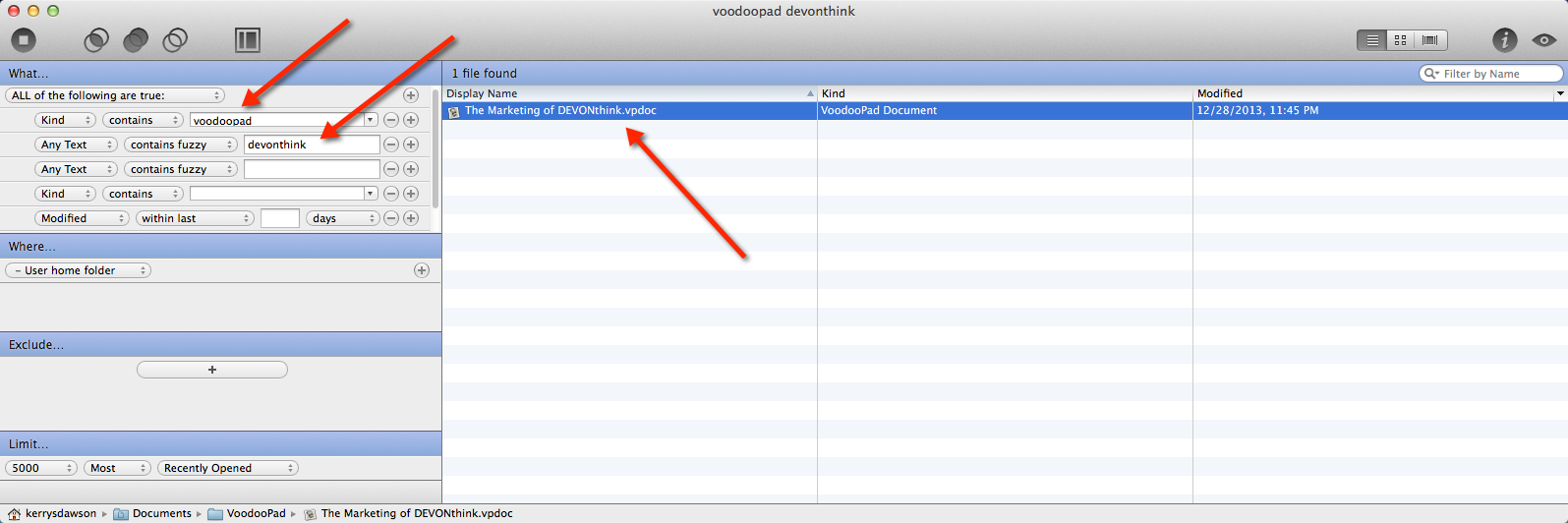The image size is (1568, 523).
Task: Expand the voodoopad combo box arrow
Action: tap(371, 120)
